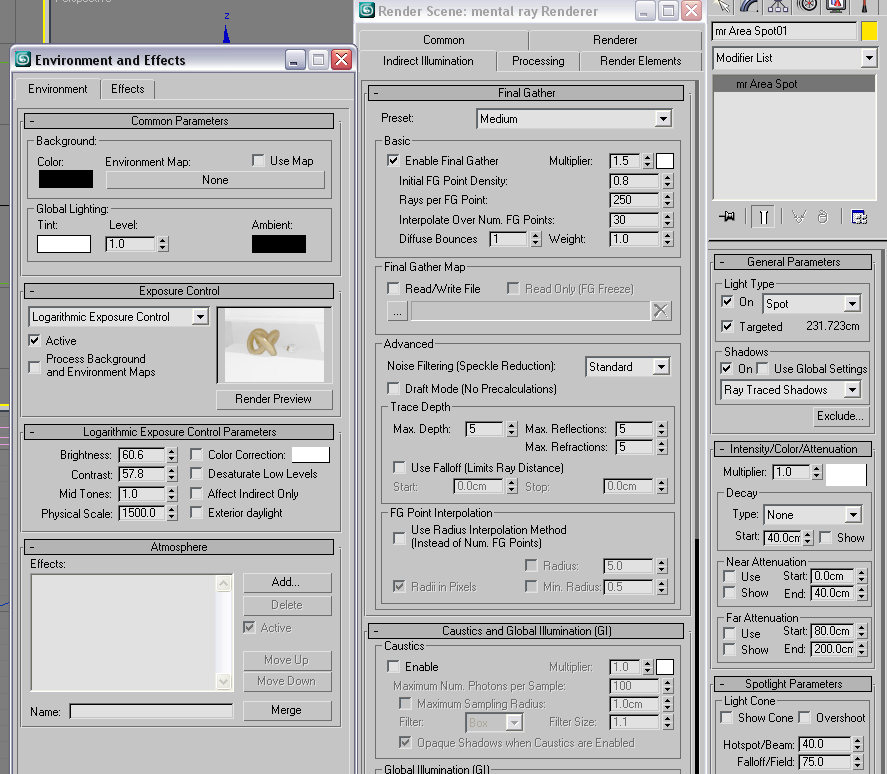Enable Draft Mode (No Precalculations)
This screenshot has height=774, width=887.
(x=393, y=389)
